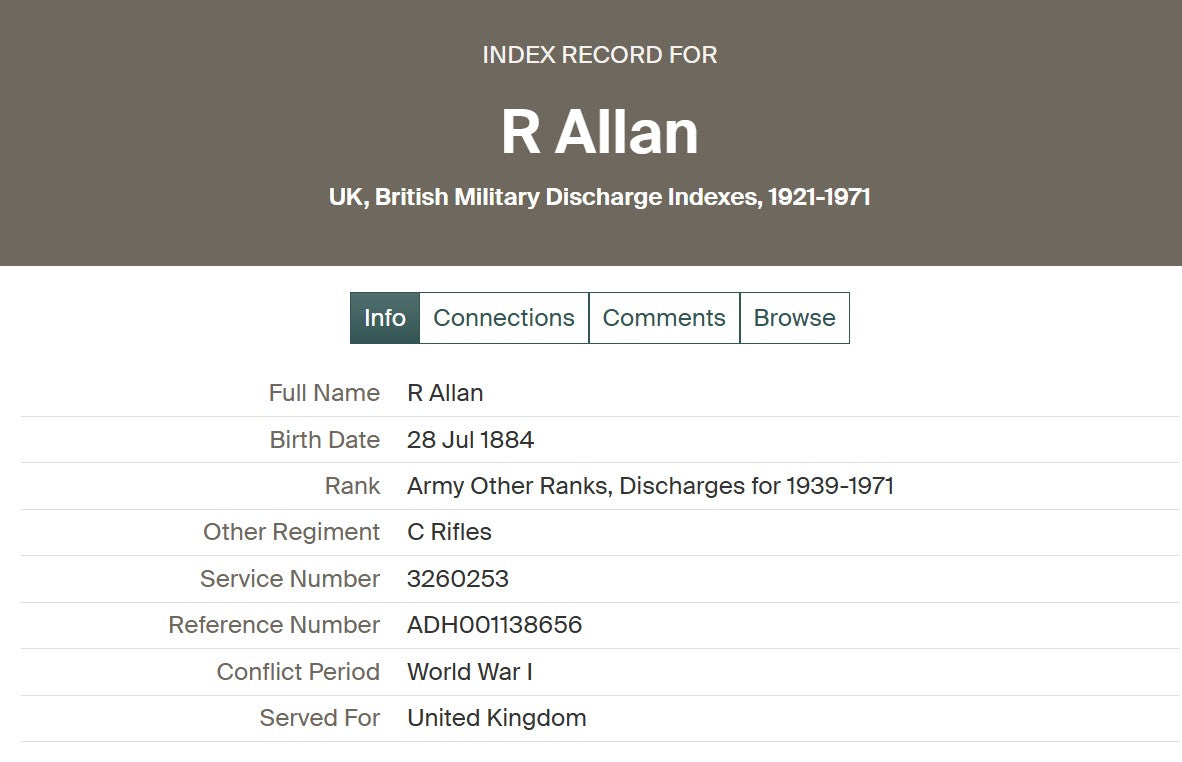Click service number 3260253
Screen dimensions: 1182x762
tap(458, 579)
